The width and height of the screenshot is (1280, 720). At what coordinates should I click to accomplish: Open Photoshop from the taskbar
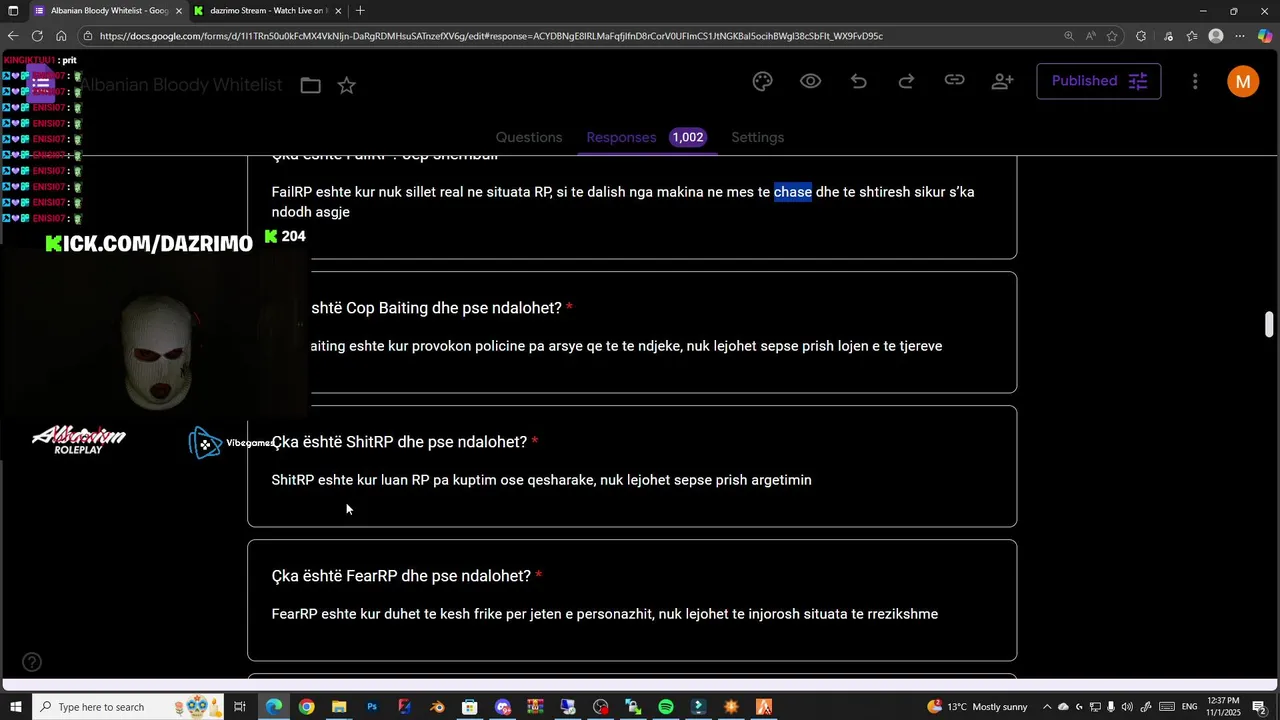[372, 707]
